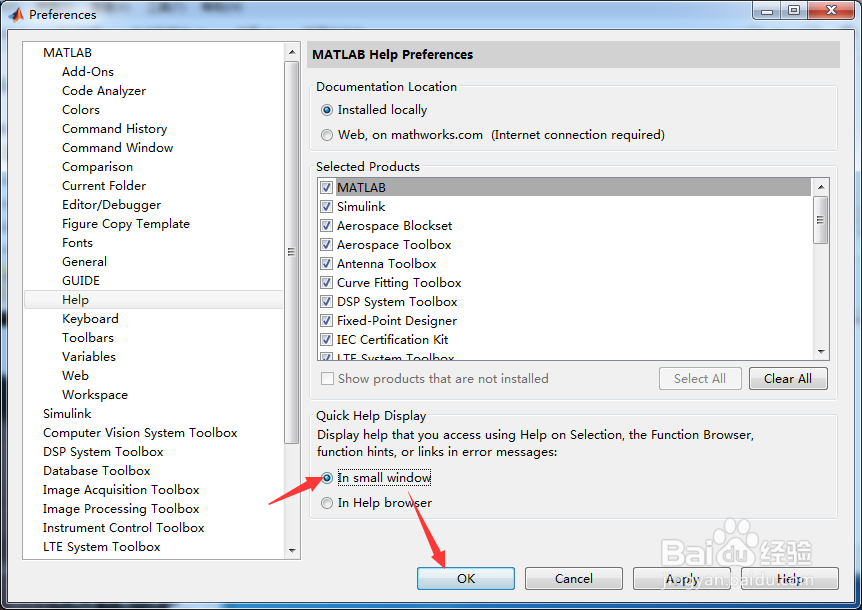Open Add-Ons preferences in tree
This screenshot has width=862, height=610.
[88, 72]
